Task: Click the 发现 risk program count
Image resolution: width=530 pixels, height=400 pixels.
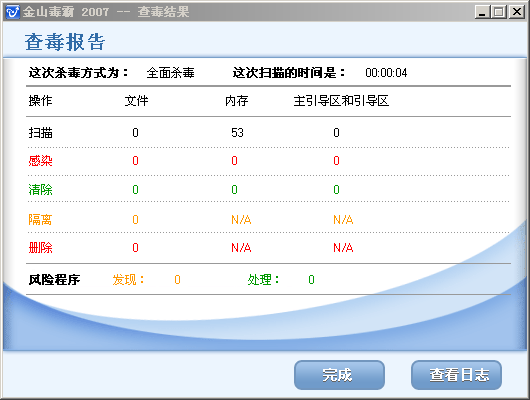Action: coord(177,280)
